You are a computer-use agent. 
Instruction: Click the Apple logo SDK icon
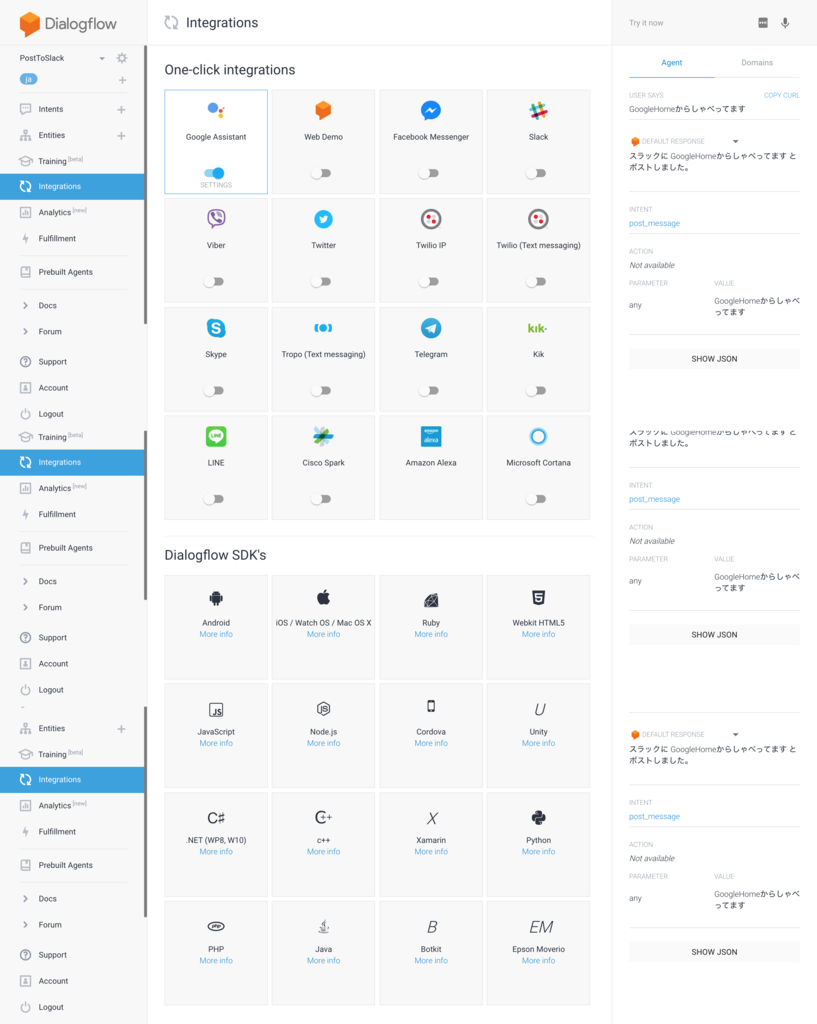tap(323, 597)
